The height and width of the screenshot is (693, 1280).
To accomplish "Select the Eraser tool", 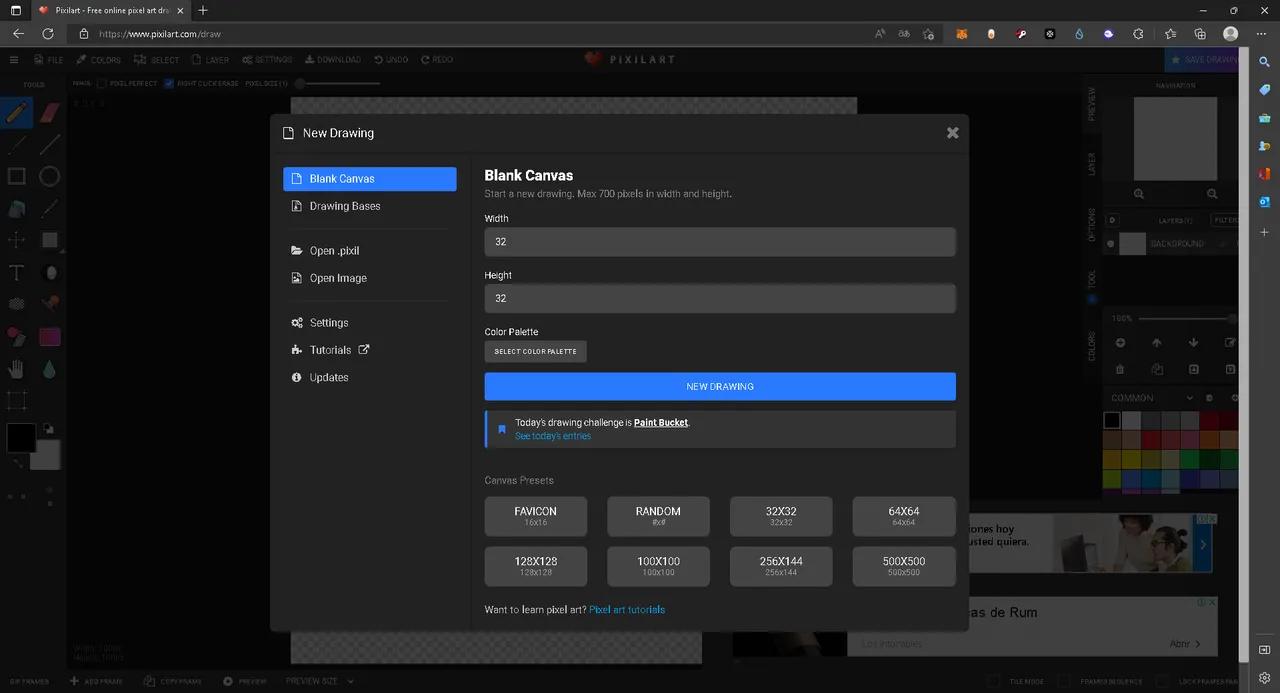I will (x=50, y=111).
